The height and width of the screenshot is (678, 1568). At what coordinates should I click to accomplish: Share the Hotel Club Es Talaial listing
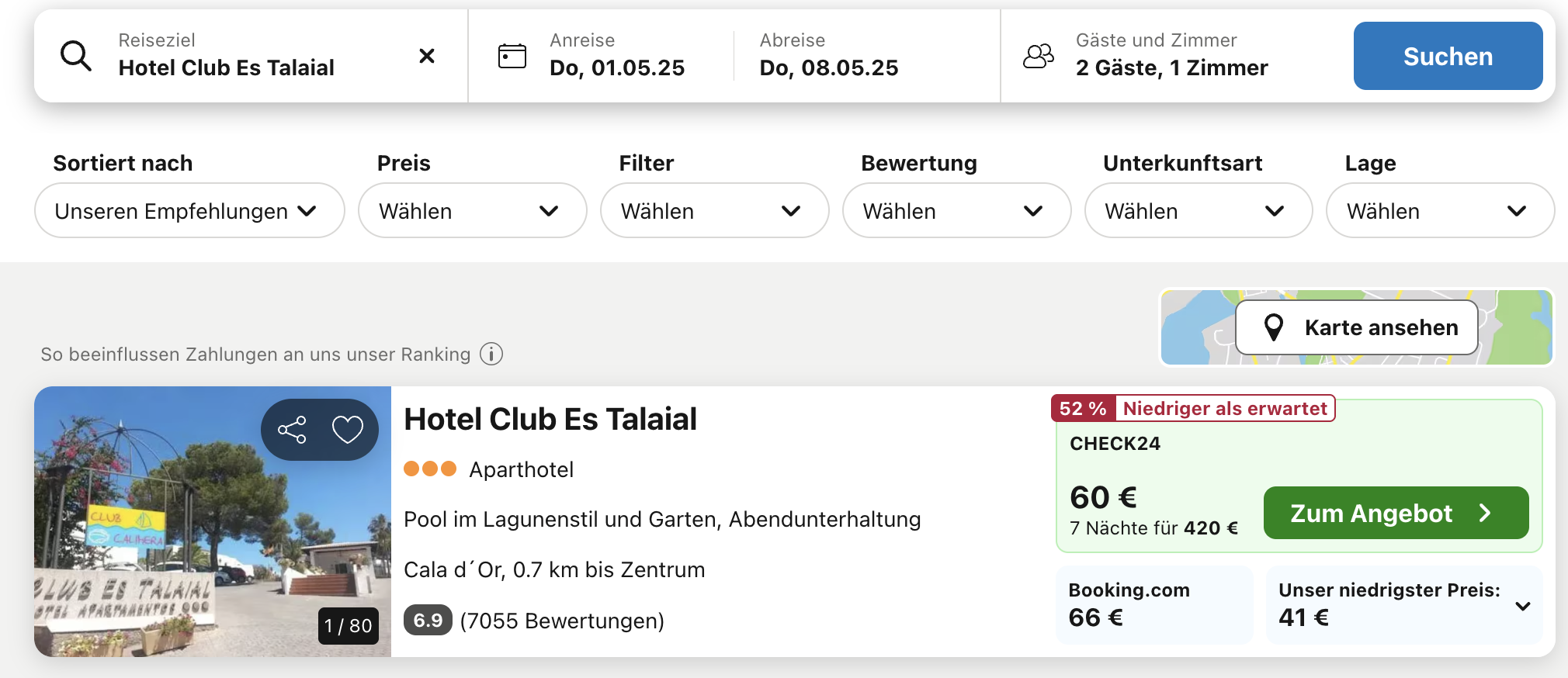coord(292,430)
